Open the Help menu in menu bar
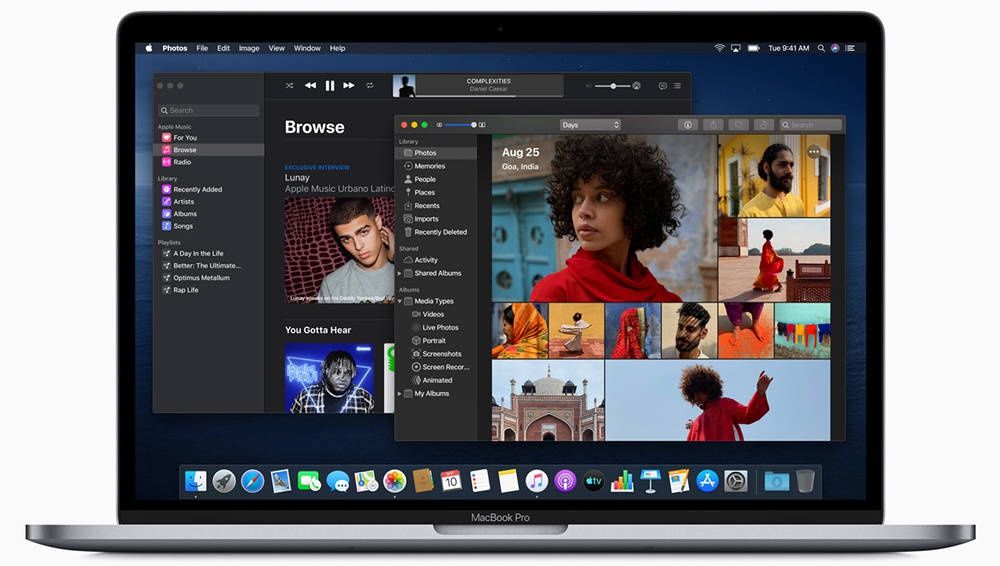The width and height of the screenshot is (1000, 566). pos(337,48)
